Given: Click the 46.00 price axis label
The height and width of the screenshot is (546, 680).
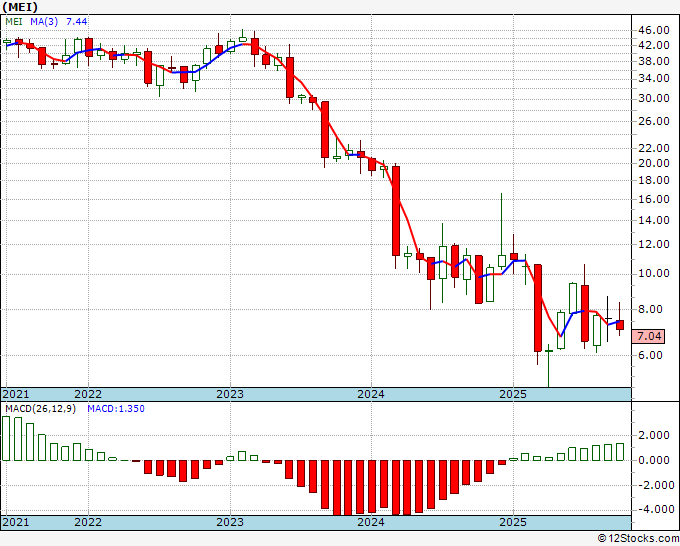Looking at the screenshot, I should pos(654,30).
